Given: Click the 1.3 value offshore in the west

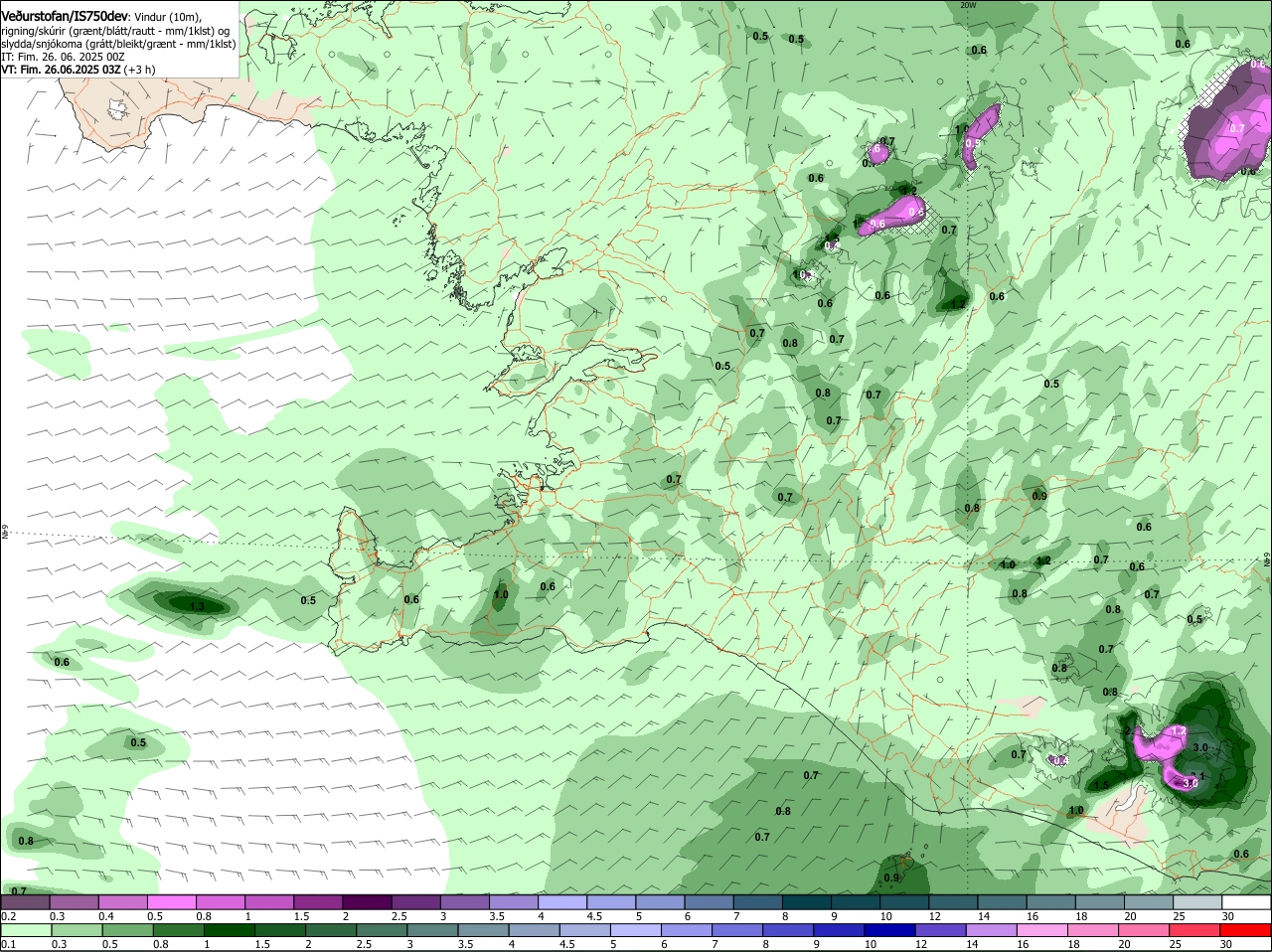Looking at the screenshot, I should [196, 606].
